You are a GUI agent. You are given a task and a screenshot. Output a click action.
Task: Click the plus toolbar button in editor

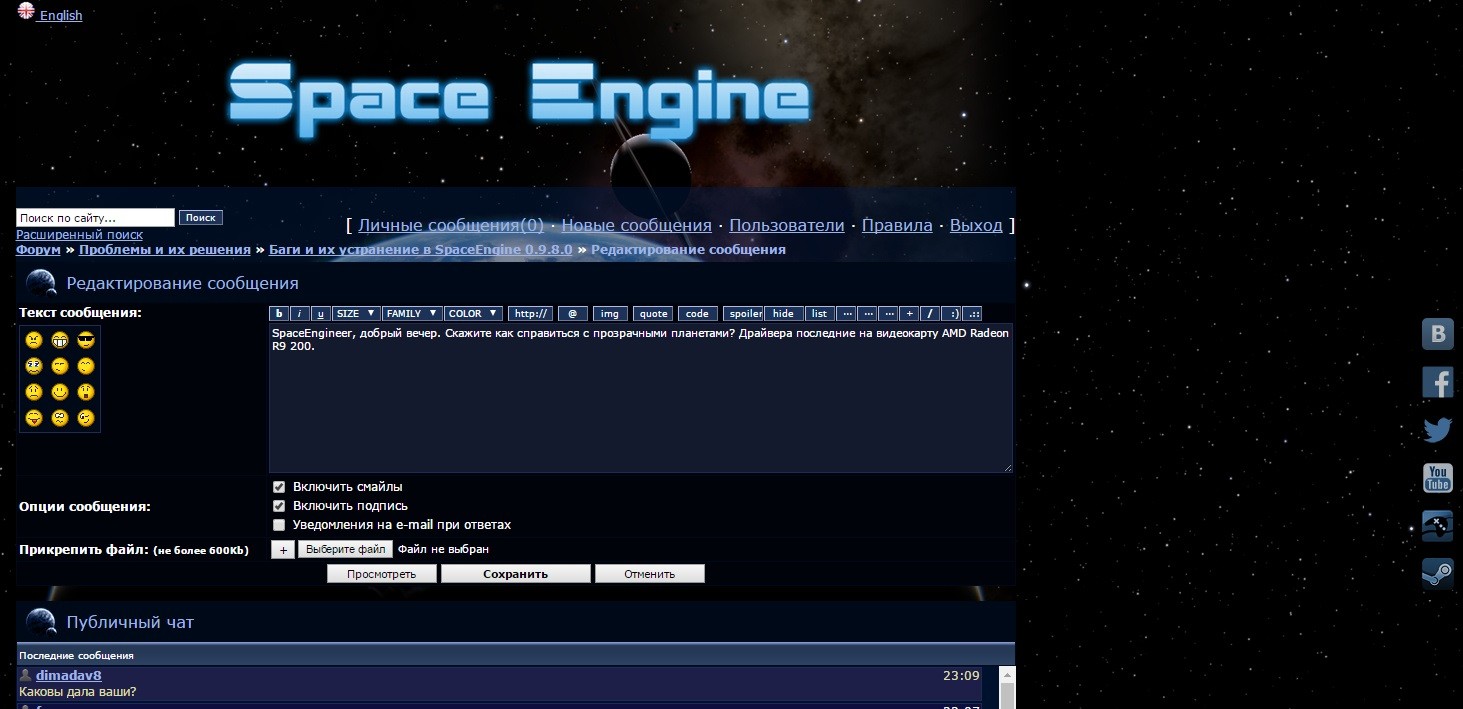[909, 314]
